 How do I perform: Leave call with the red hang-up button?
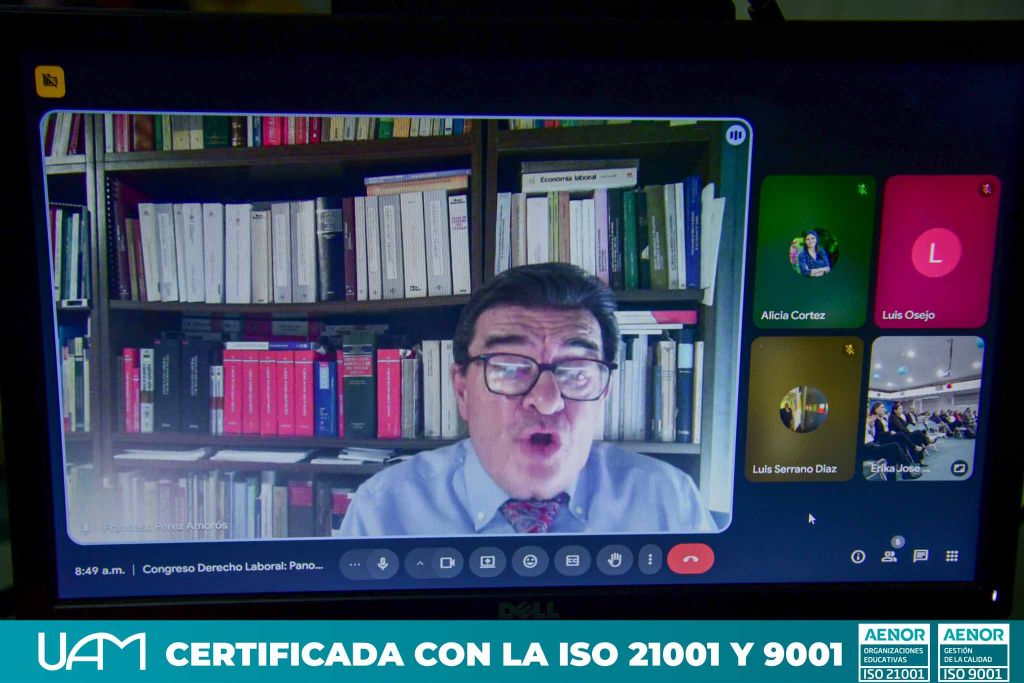[x=690, y=559]
